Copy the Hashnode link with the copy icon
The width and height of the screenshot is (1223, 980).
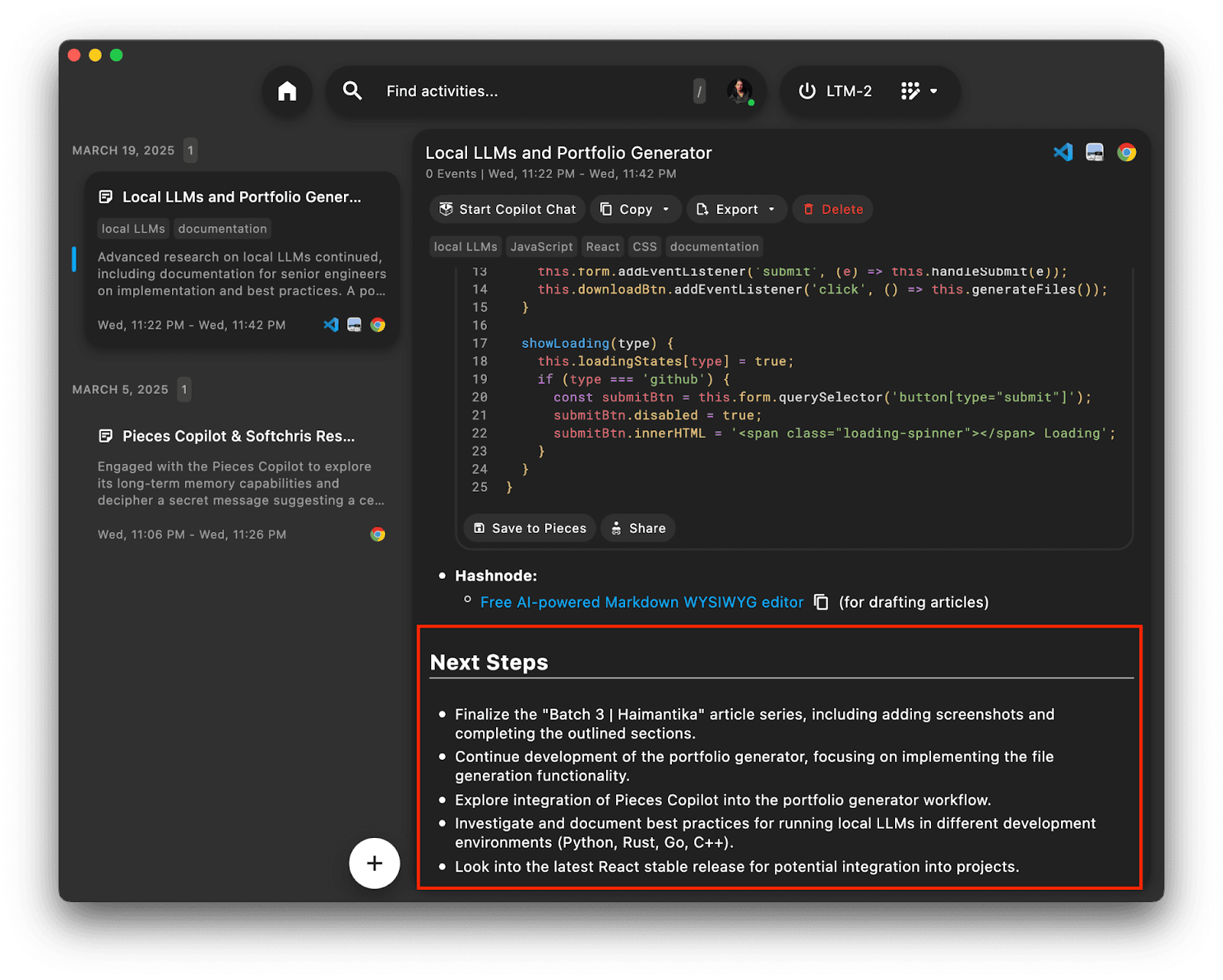tap(821, 602)
